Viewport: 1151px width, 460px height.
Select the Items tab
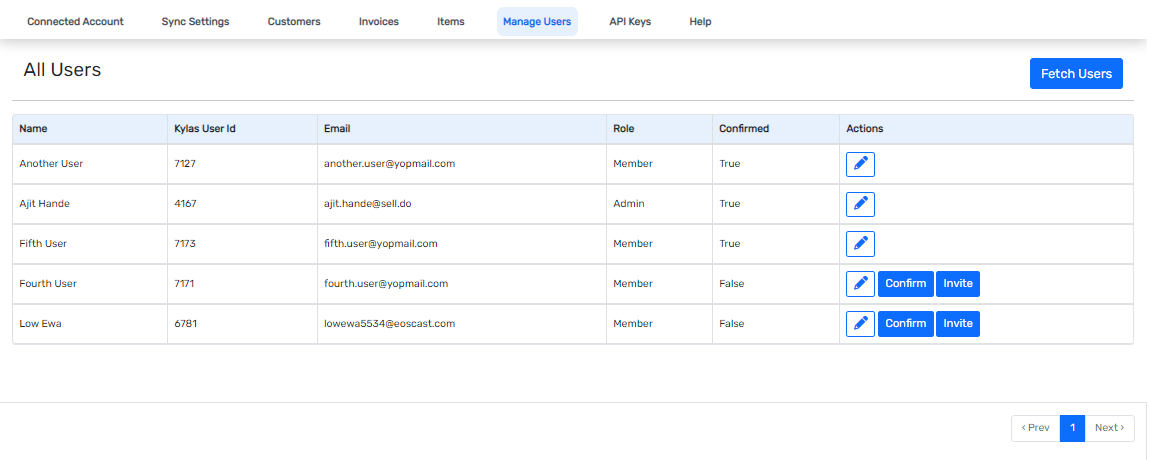point(450,22)
